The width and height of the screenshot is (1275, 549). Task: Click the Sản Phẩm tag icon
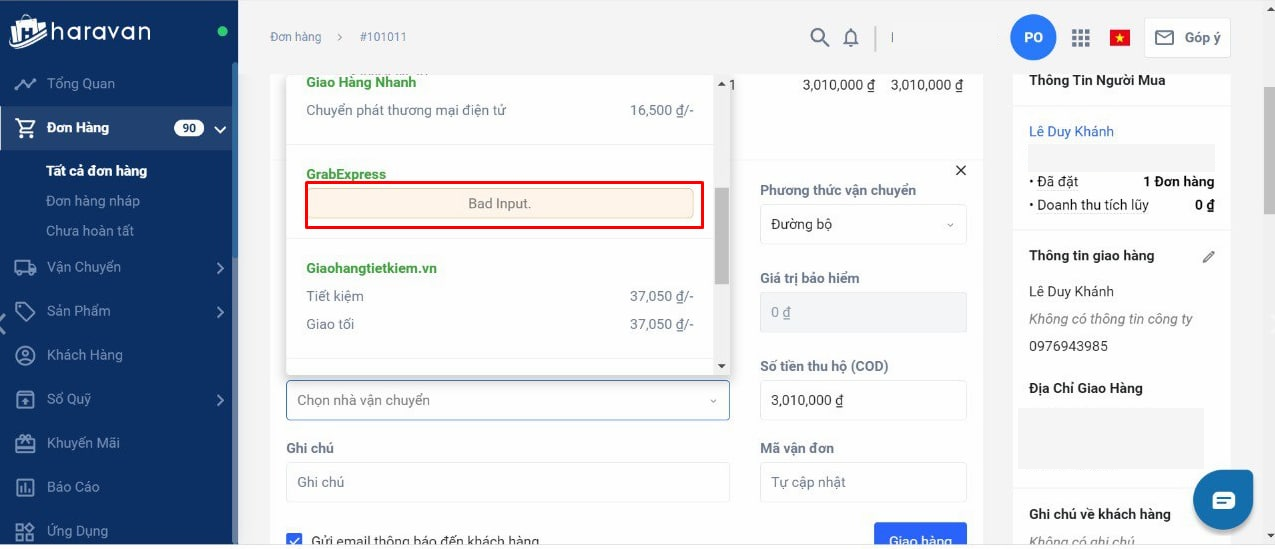tap(26, 311)
